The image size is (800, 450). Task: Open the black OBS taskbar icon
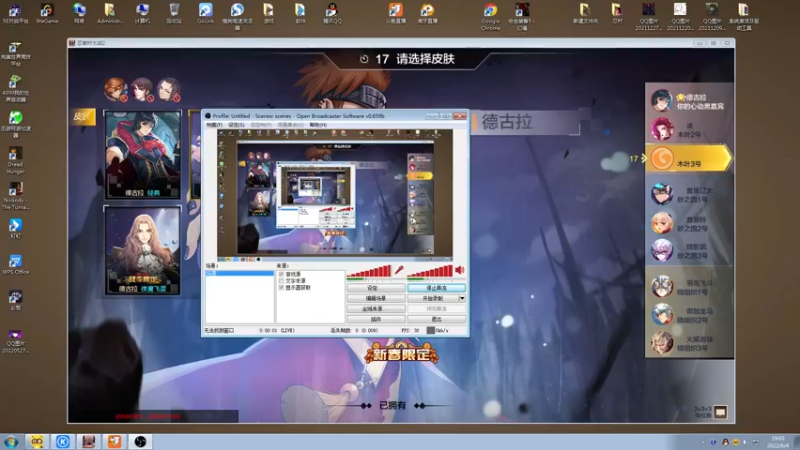coord(140,441)
